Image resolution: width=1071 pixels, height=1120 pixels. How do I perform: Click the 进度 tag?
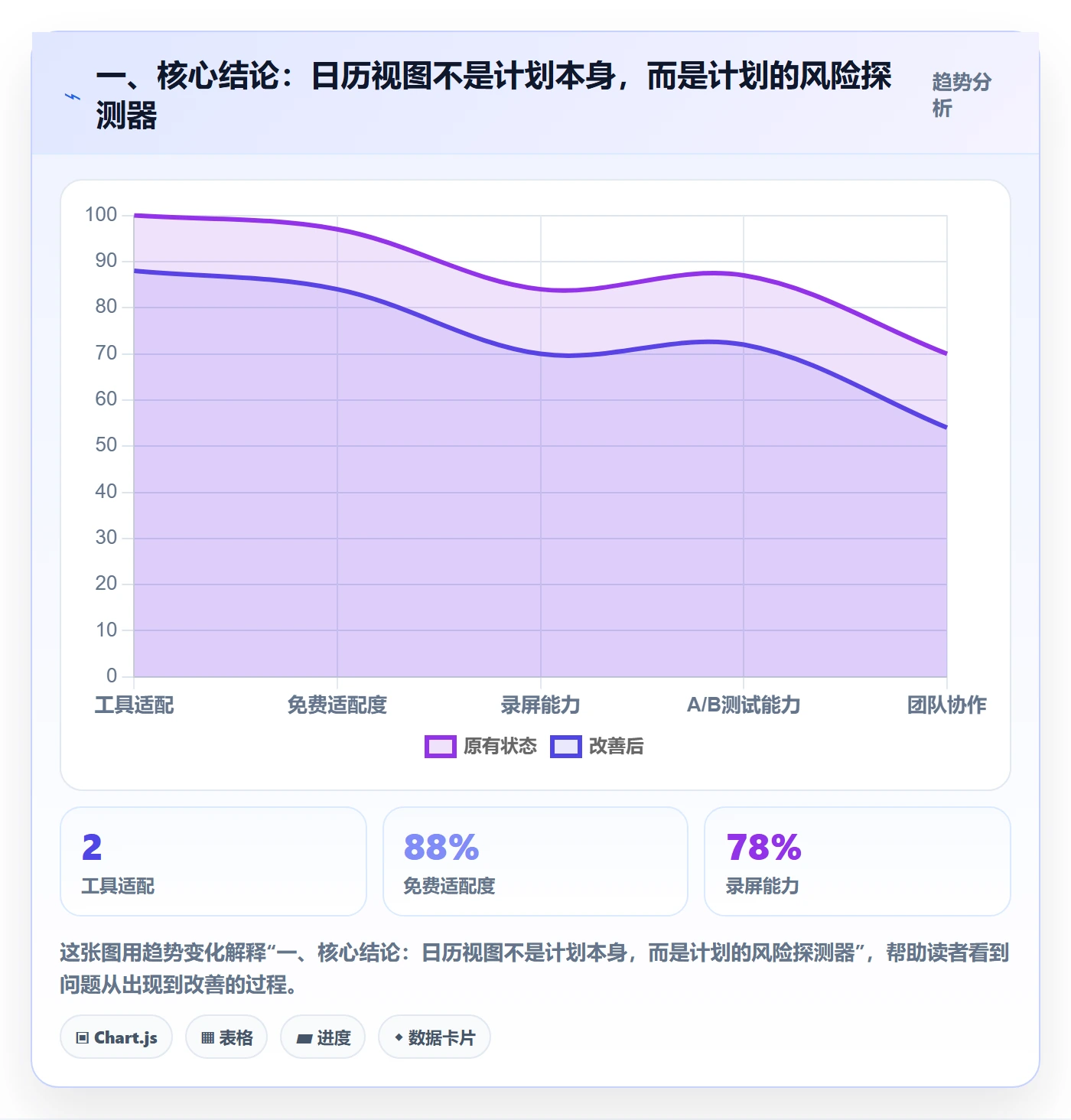pos(323,1037)
